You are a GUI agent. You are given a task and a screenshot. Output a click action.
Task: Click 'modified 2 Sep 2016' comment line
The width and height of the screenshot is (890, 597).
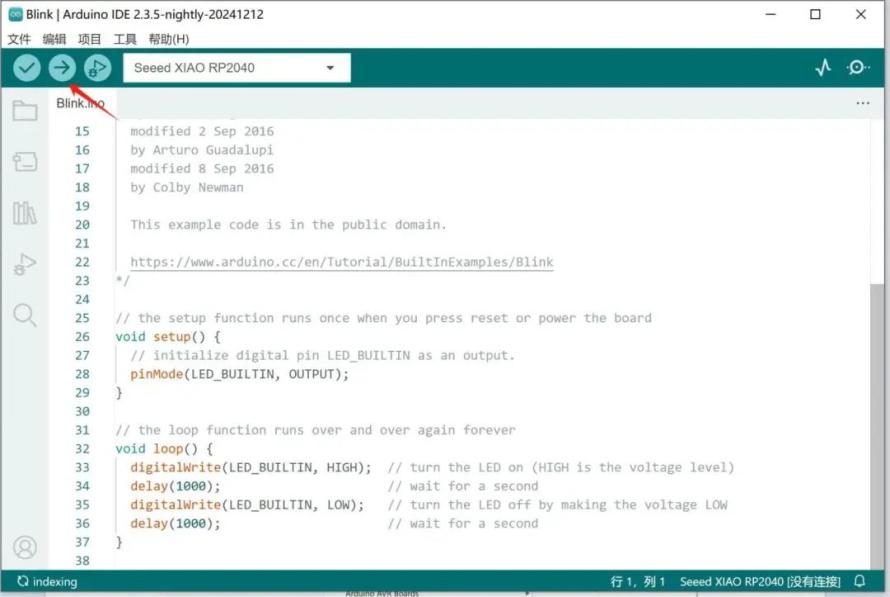point(202,131)
